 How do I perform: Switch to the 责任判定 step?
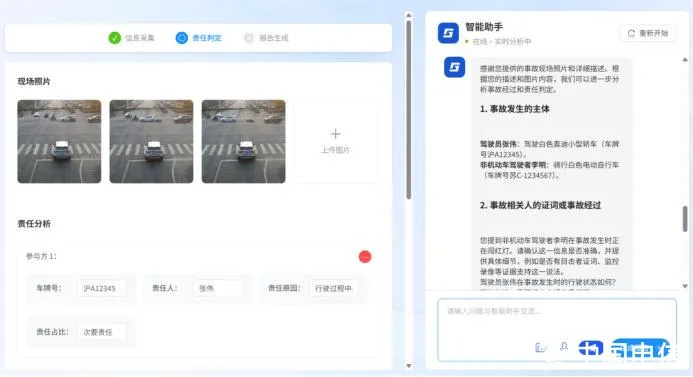tap(199, 38)
